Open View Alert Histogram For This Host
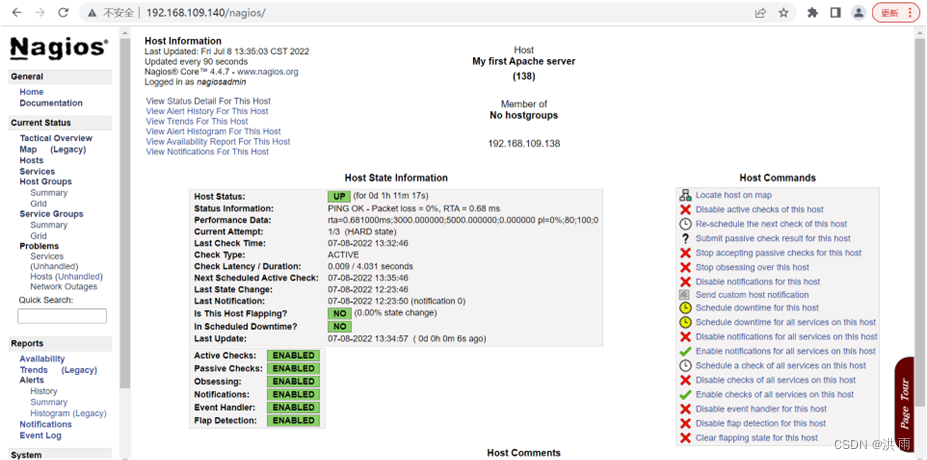This screenshot has height=460, width=927. (213, 131)
